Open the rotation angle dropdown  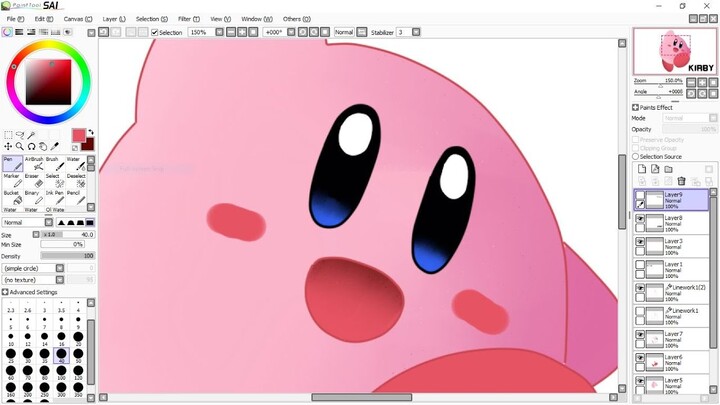click(x=291, y=32)
